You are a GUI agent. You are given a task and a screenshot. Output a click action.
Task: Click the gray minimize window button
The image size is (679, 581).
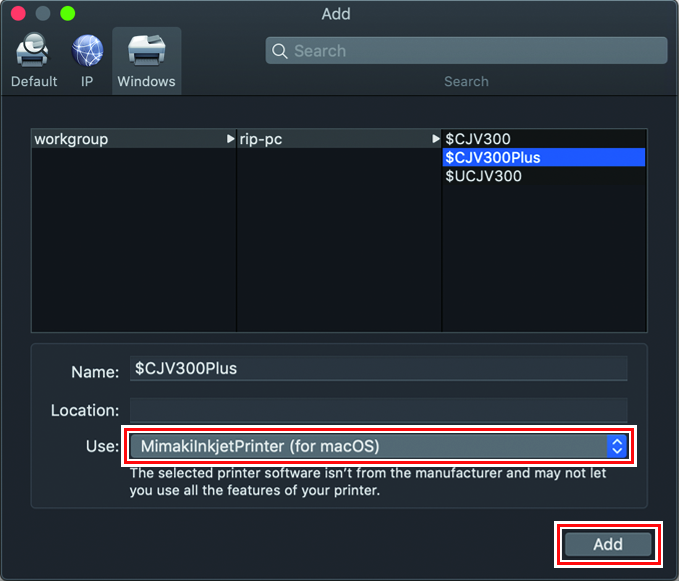43,14
